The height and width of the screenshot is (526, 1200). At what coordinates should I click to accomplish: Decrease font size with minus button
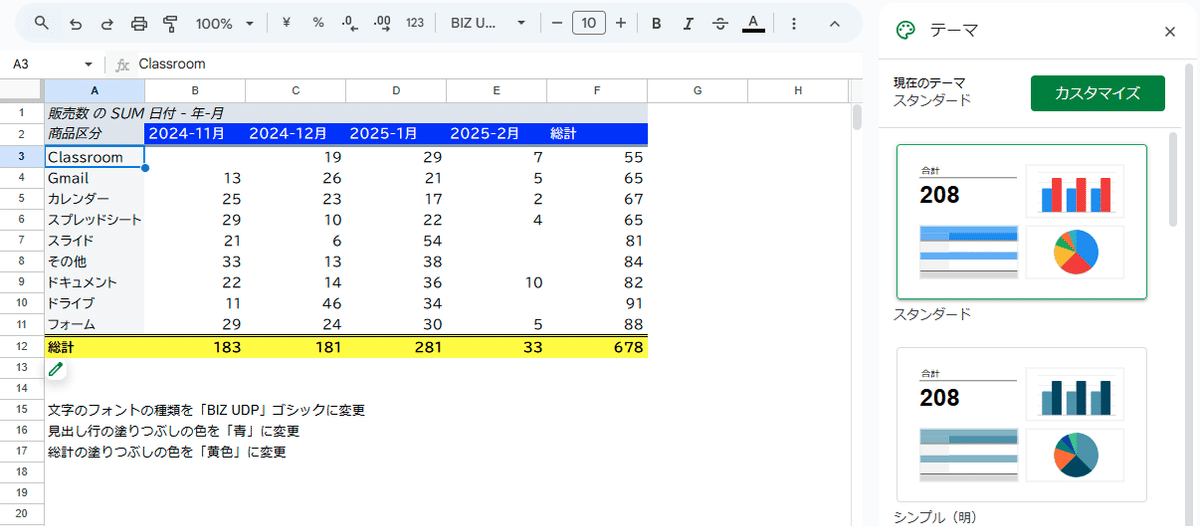click(x=557, y=23)
